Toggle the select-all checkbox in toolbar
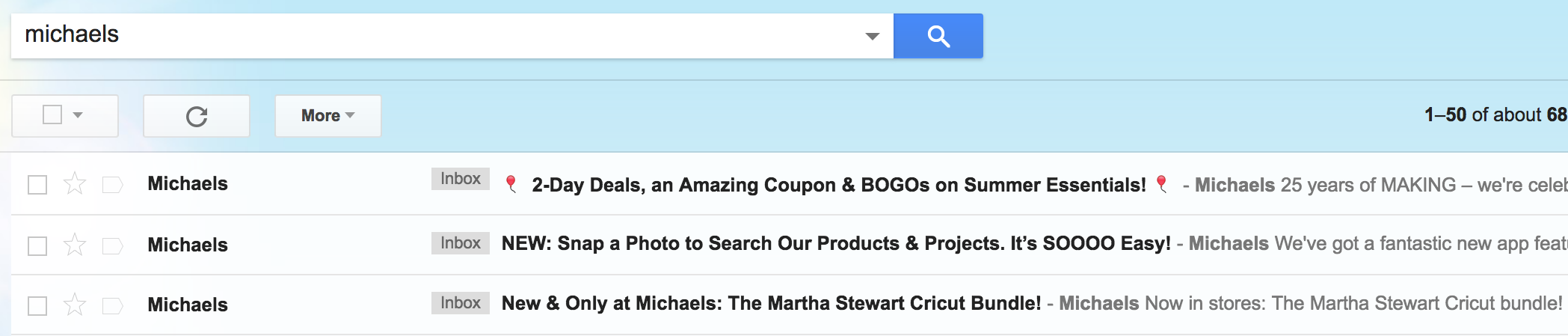The width and height of the screenshot is (1568, 336). click(52, 114)
